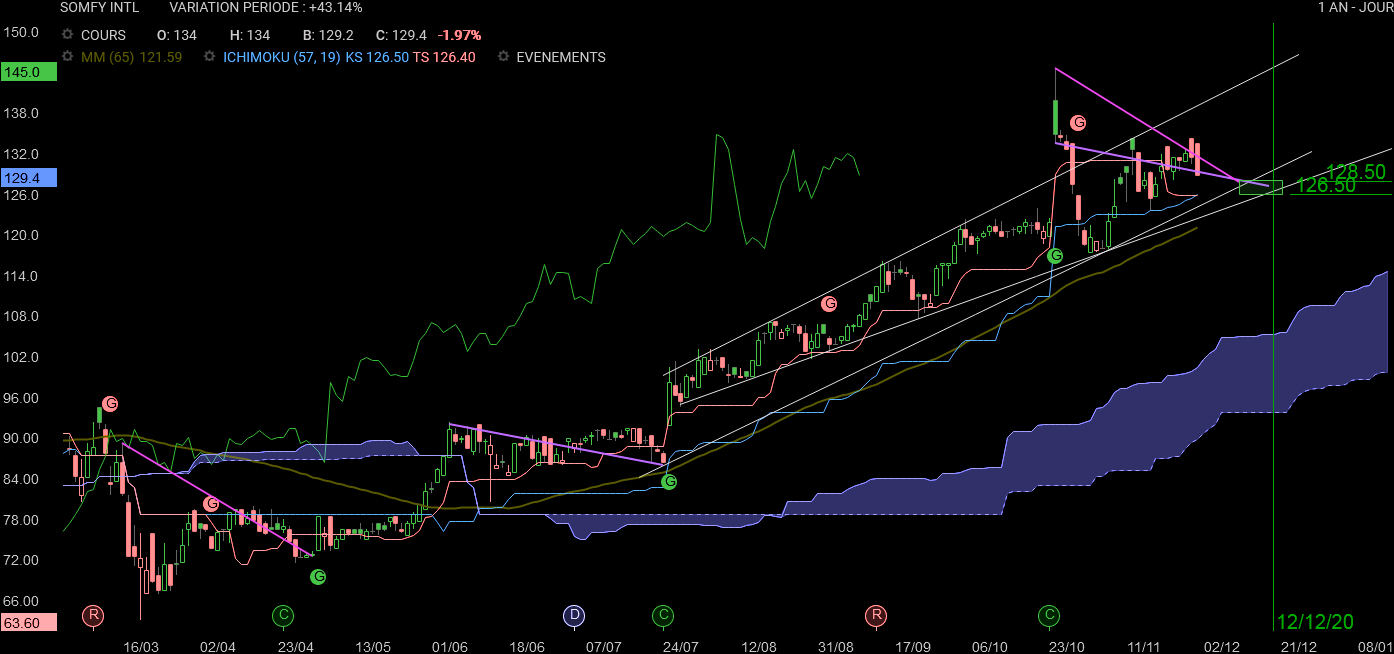Click the KS 126.50 value
The image size is (1394, 654).
click(377, 57)
